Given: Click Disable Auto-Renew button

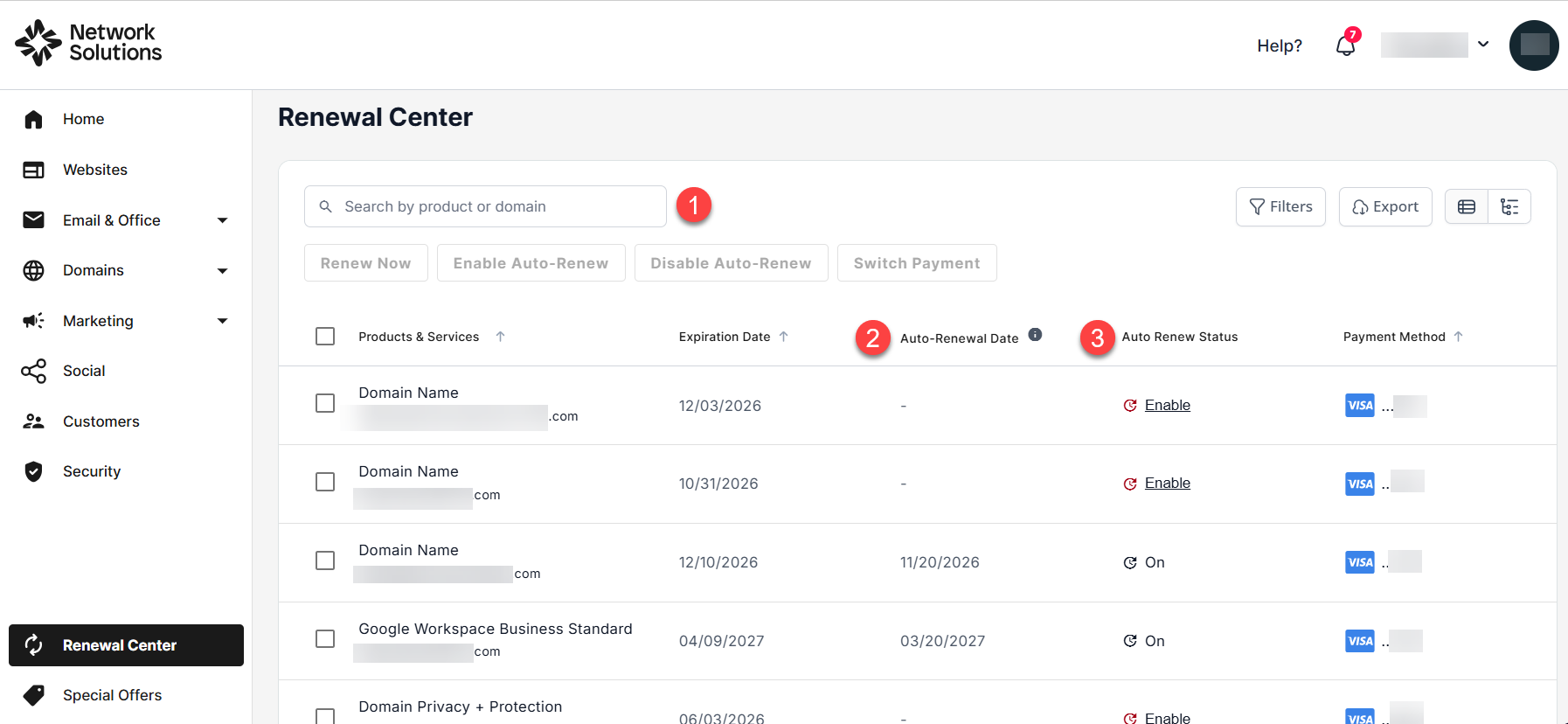Looking at the screenshot, I should click(x=731, y=263).
